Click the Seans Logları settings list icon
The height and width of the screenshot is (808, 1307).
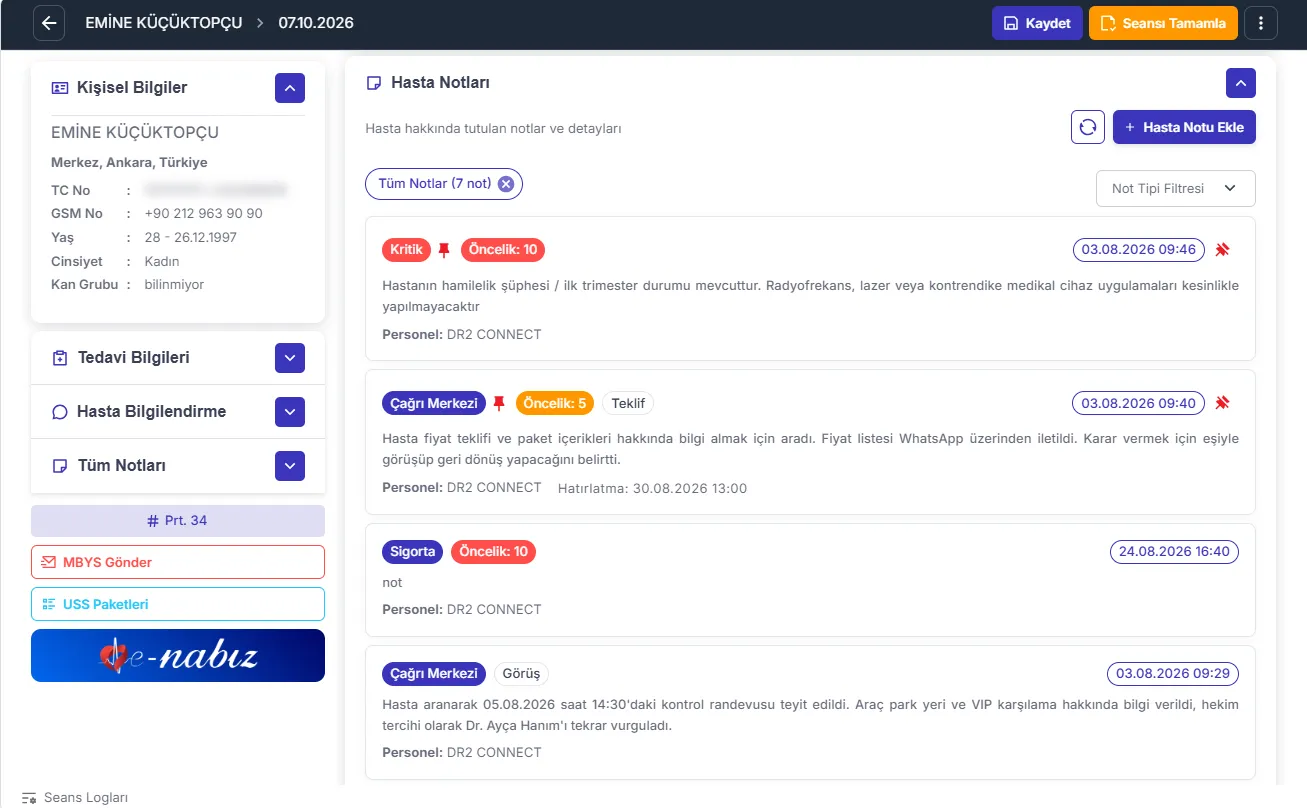pyautogui.click(x=29, y=798)
